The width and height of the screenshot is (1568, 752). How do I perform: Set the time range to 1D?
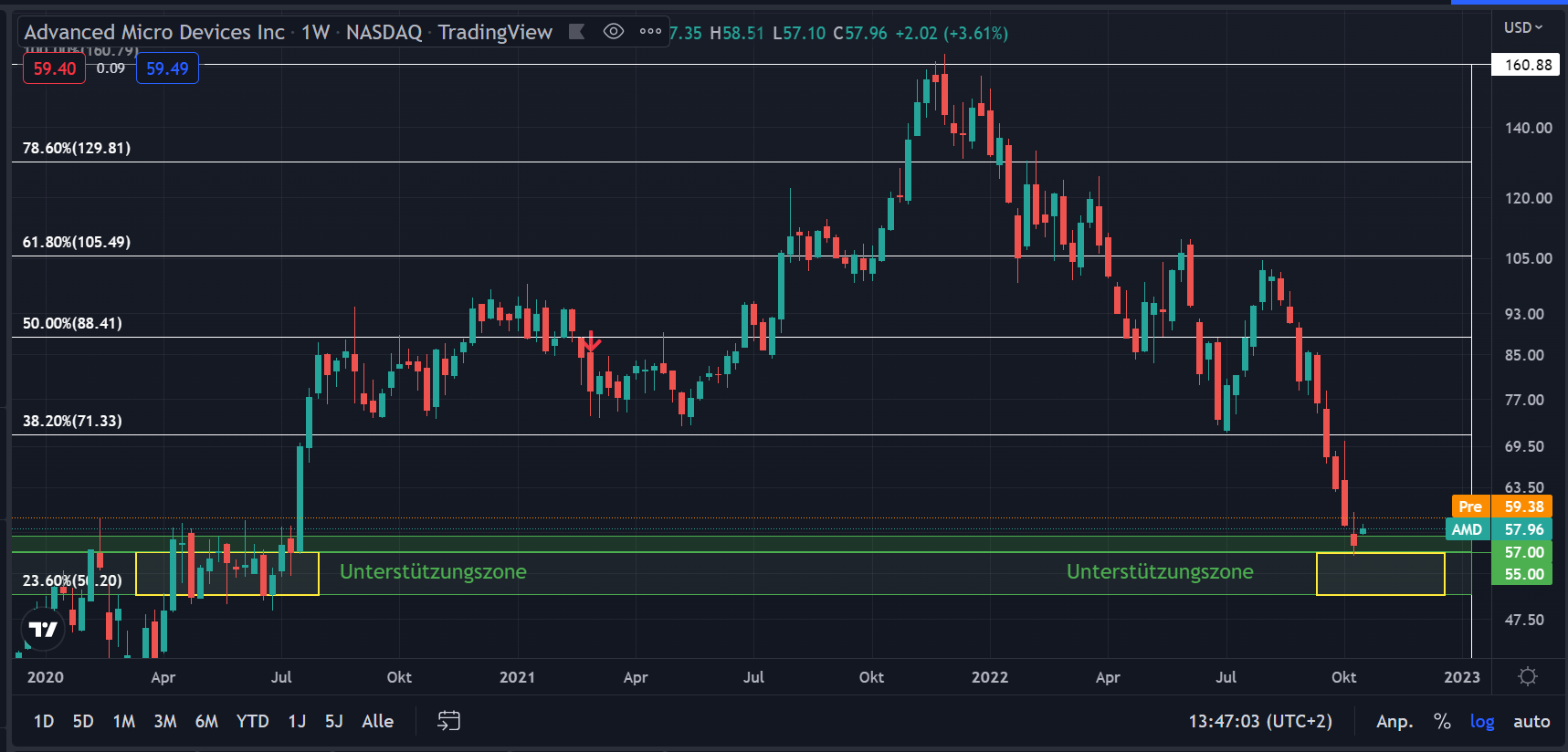[x=44, y=721]
